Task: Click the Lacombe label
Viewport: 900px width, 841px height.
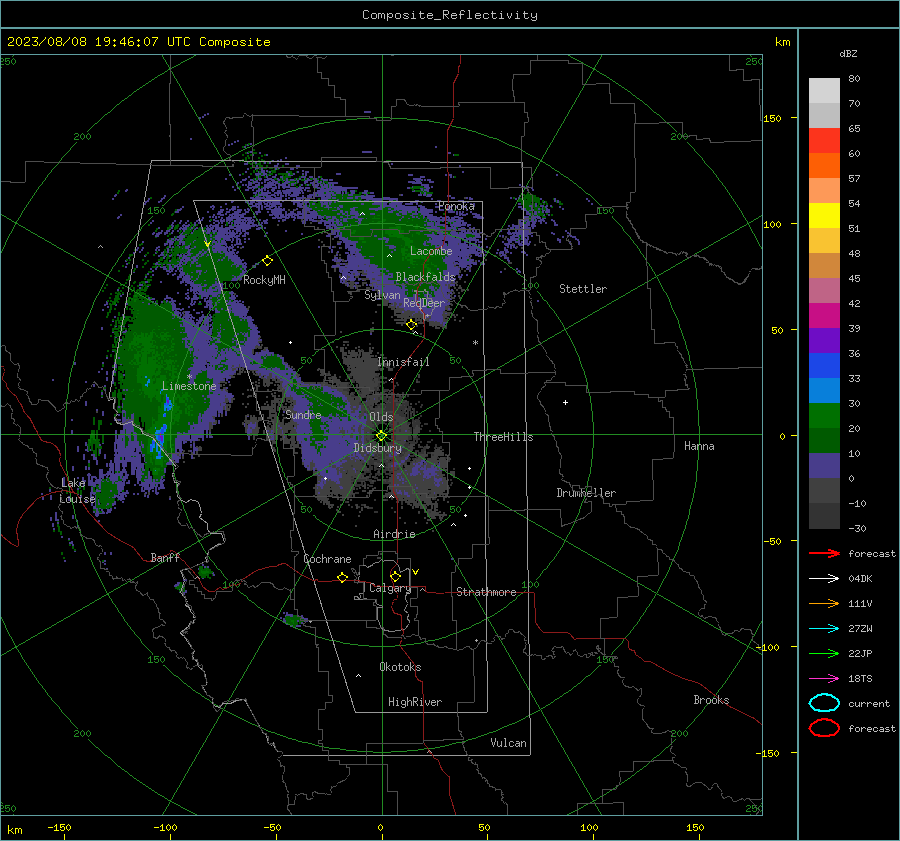Action: click(x=431, y=251)
